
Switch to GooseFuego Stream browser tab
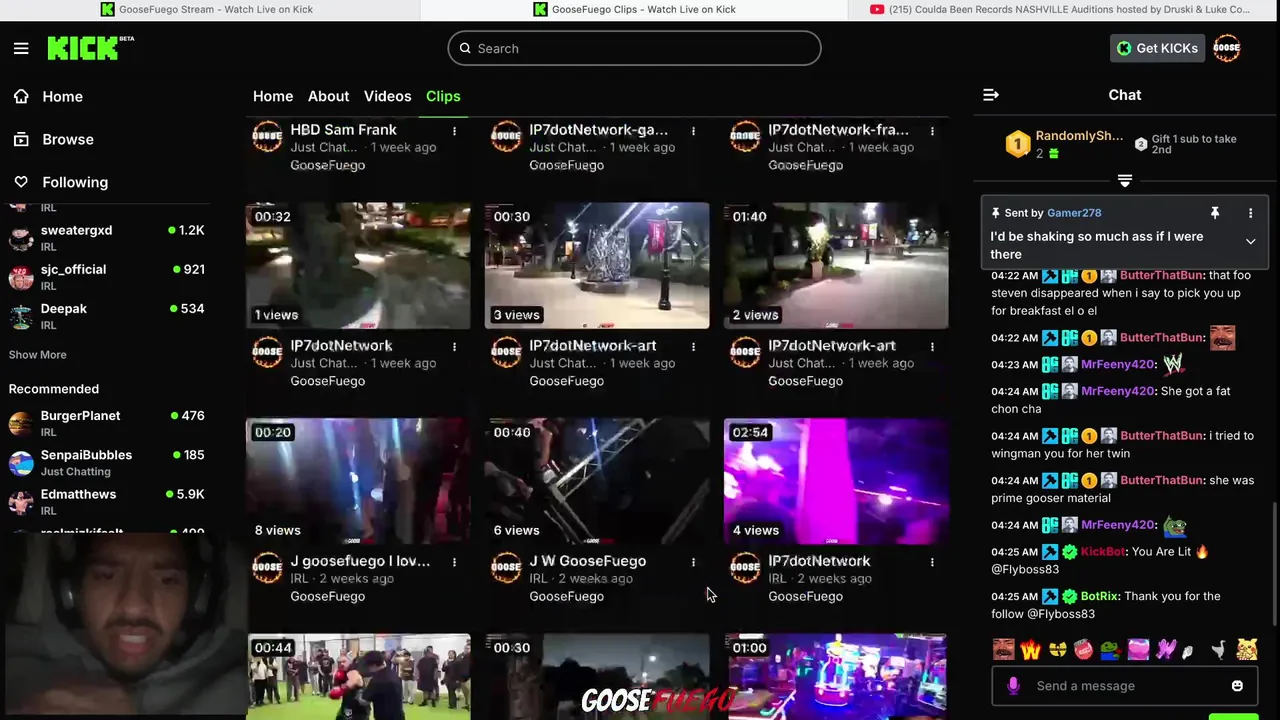pos(208,9)
